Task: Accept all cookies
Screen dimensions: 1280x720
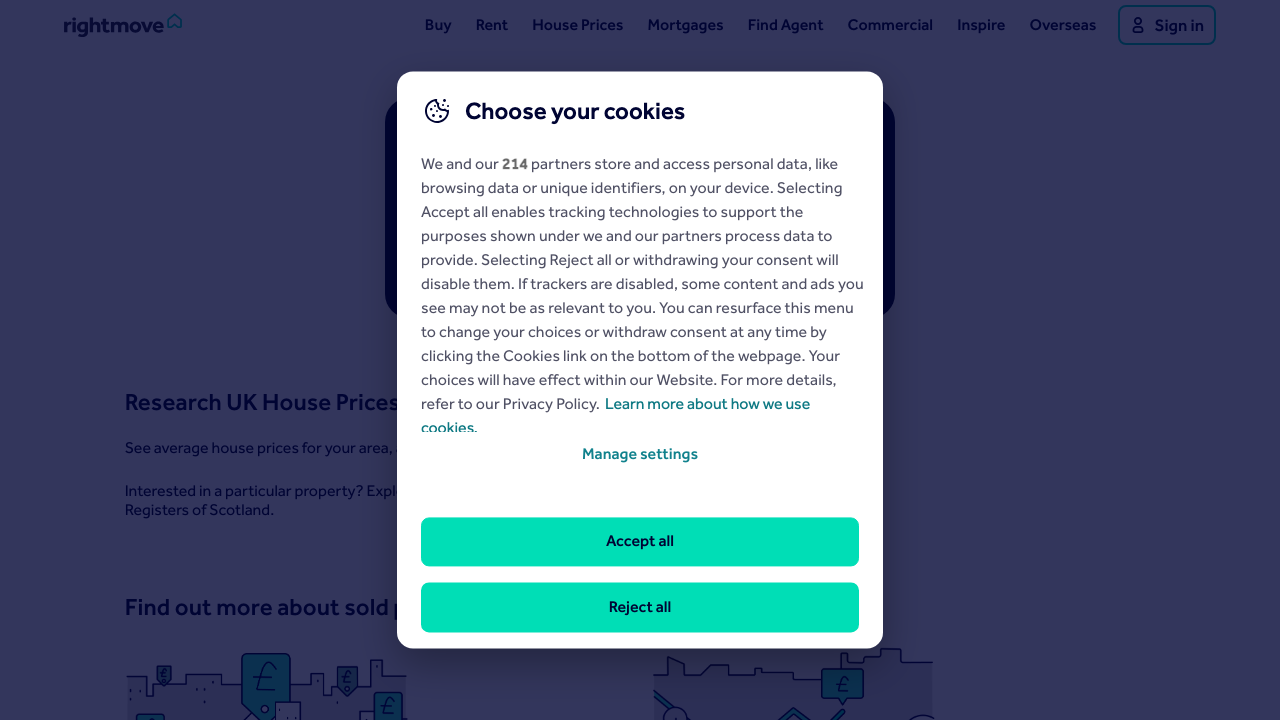Action: tap(640, 542)
